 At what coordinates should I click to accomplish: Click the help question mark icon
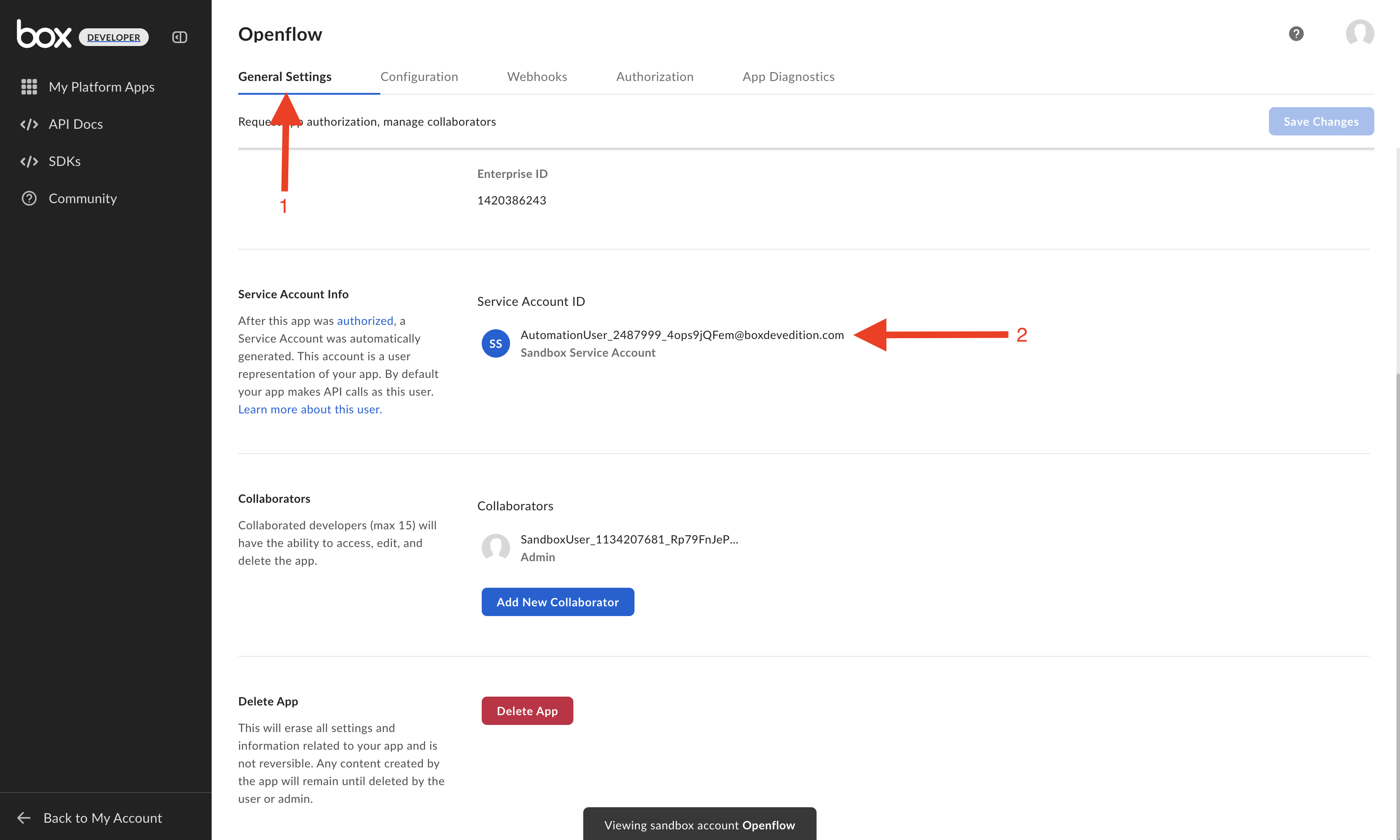click(1296, 34)
